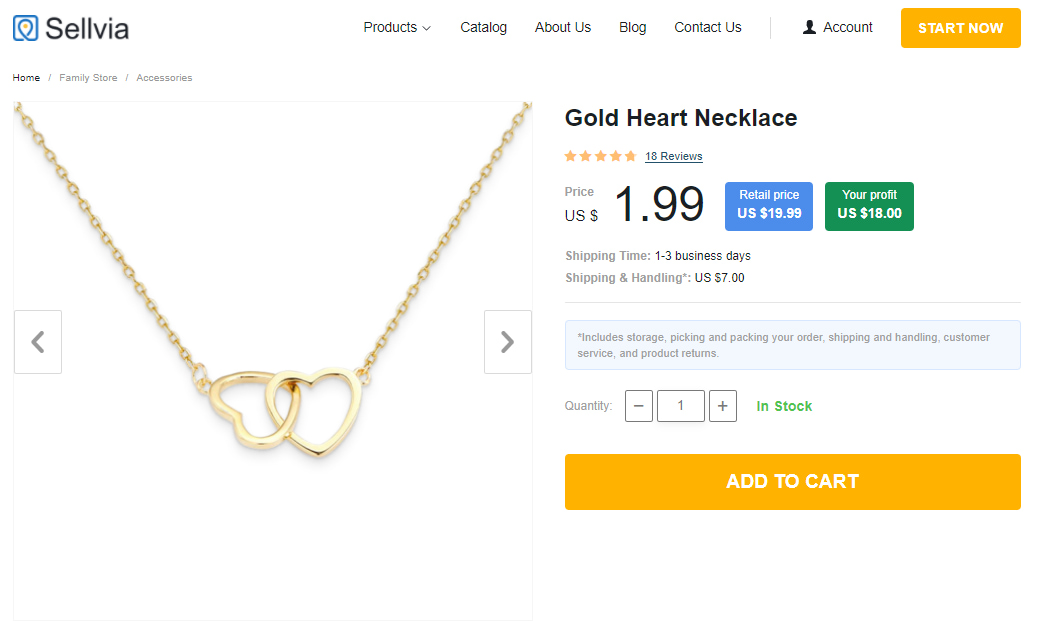
Task: Go to Home via breadcrumb
Action: [27, 78]
